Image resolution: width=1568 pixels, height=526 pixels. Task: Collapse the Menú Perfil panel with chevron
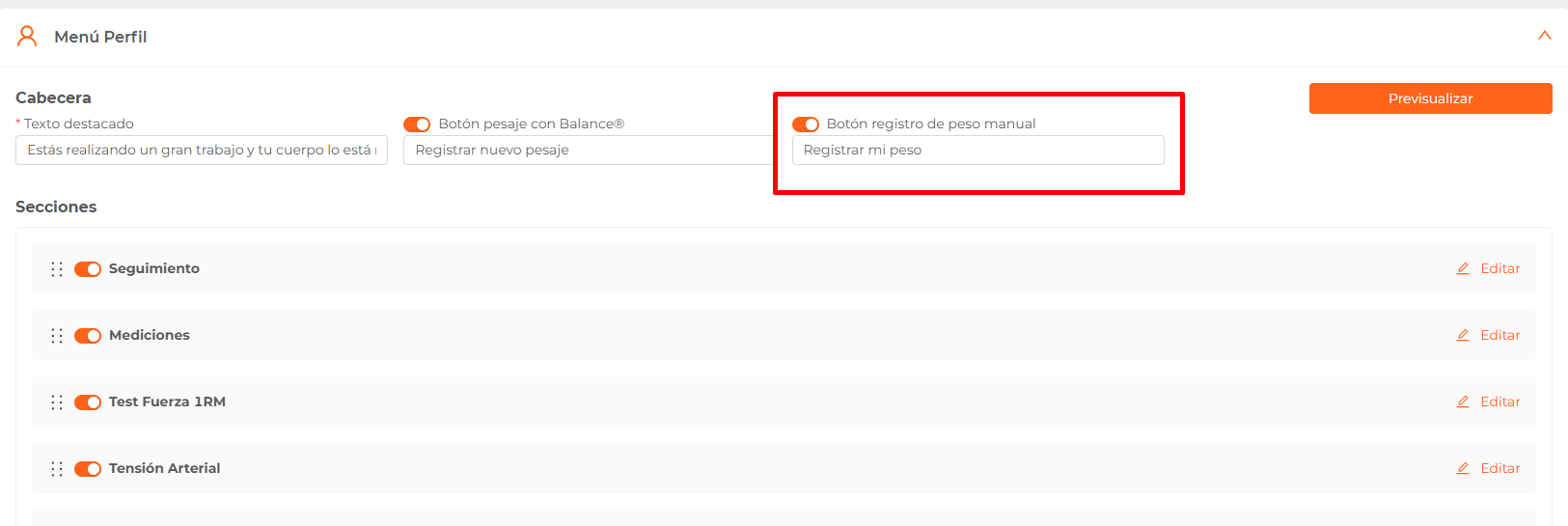tap(1544, 36)
